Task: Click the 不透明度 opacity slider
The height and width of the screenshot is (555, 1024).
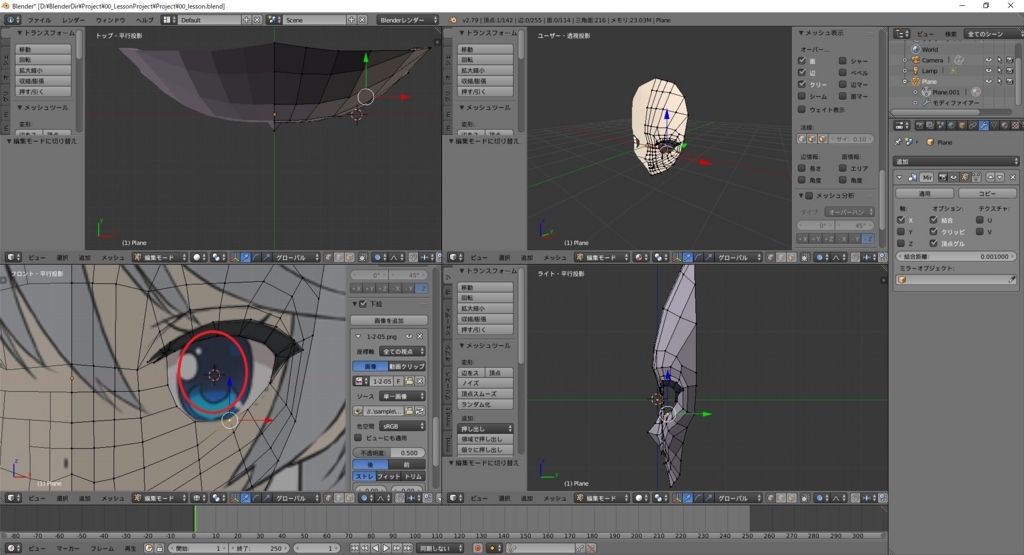Action: pos(389,452)
